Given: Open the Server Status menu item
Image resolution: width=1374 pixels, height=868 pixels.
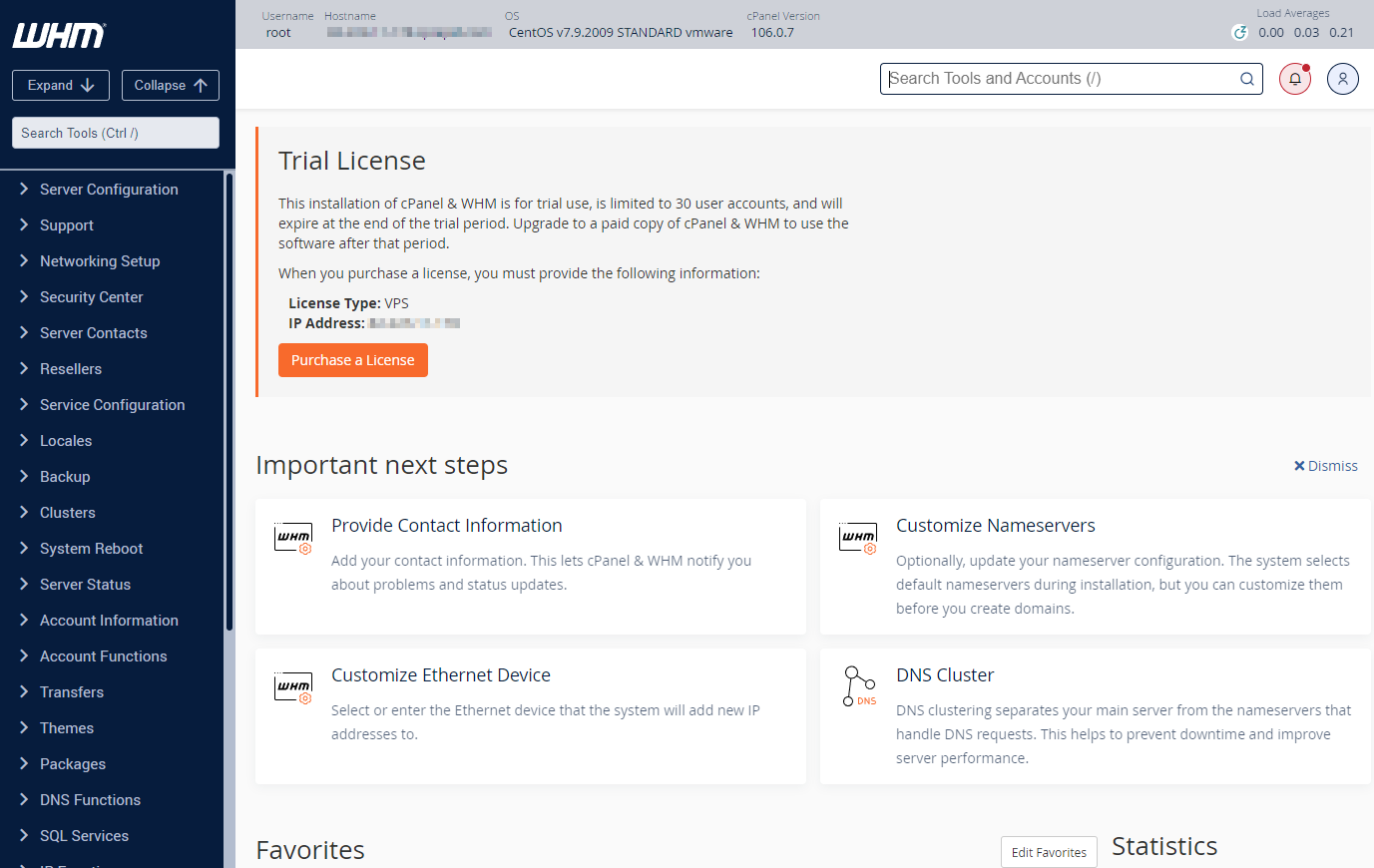Looking at the screenshot, I should point(85,585).
